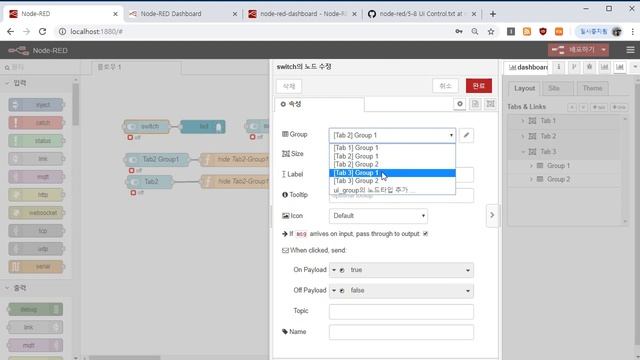Switch to the Theme tab in dashboard sidebar
The height and width of the screenshot is (360, 640).
(x=592, y=88)
